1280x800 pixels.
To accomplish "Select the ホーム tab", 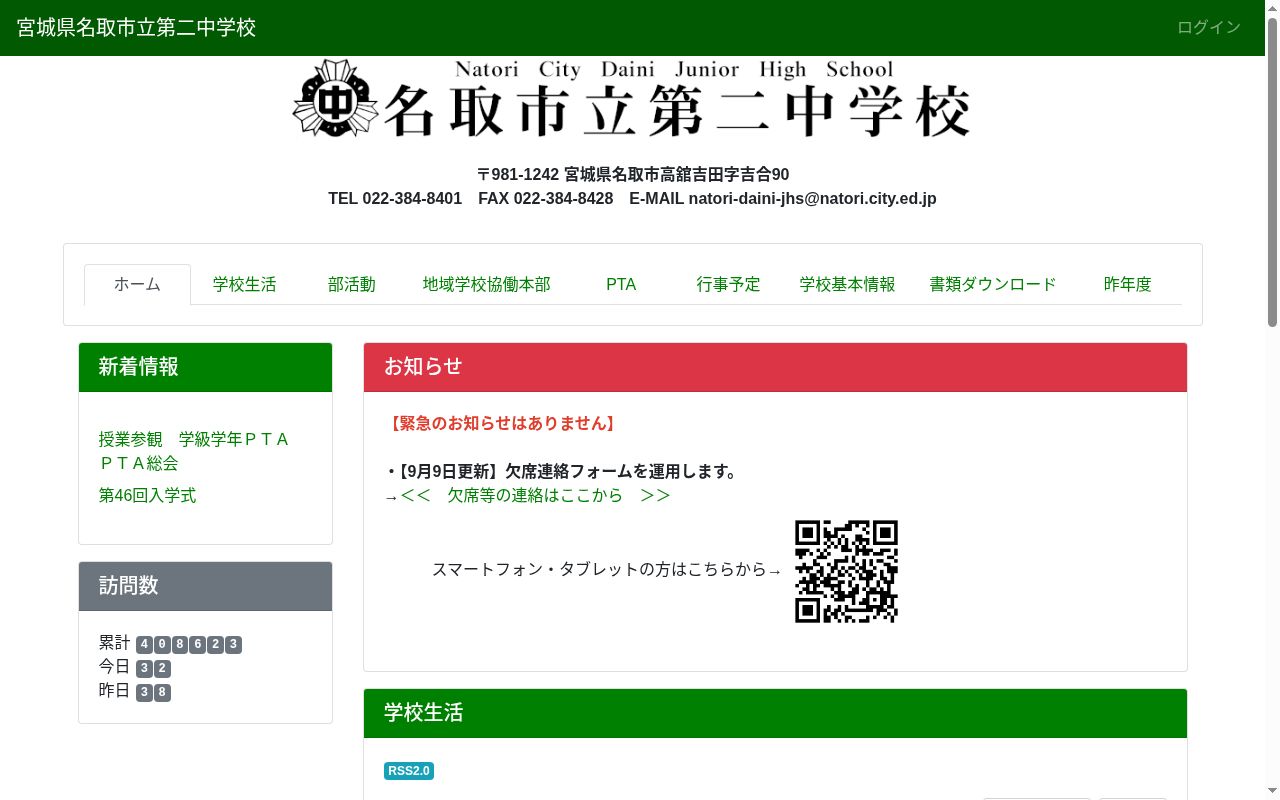I will coord(137,284).
